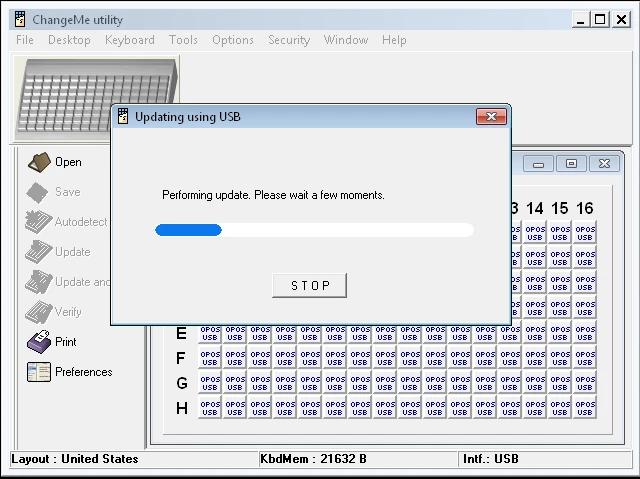Select key F2 OPOS USB
This screenshot has width=640, height=479.
point(235,358)
